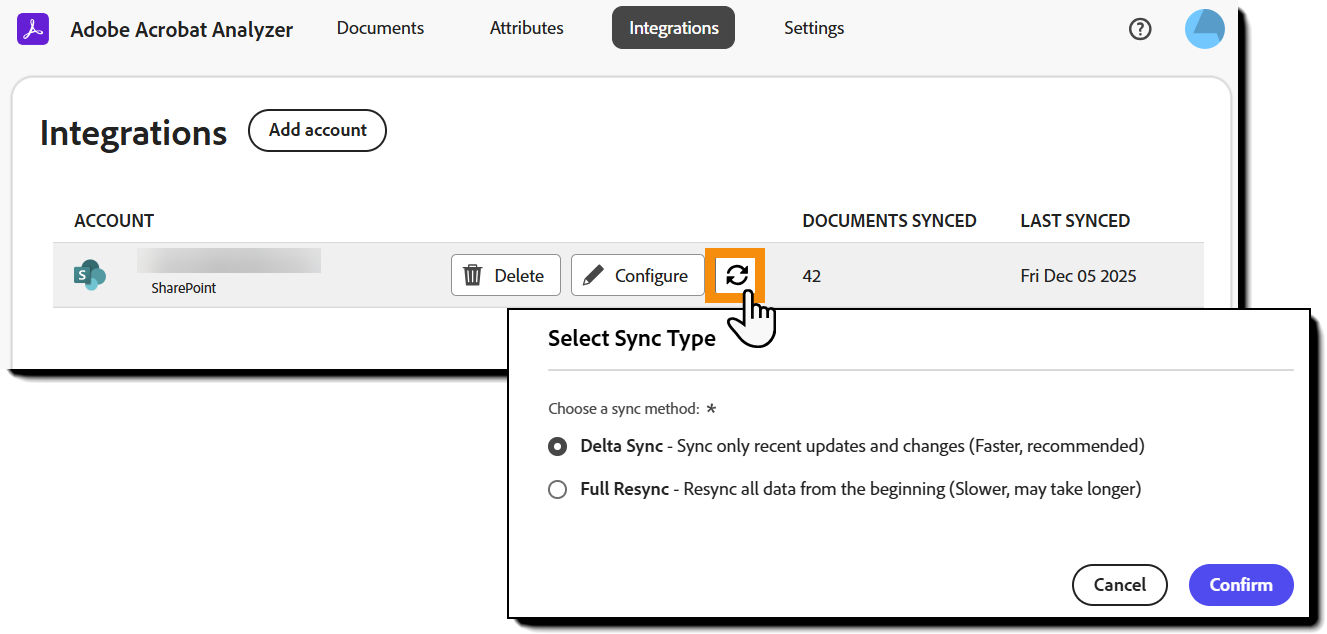Select the Full Resync radio button

(x=557, y=489)
